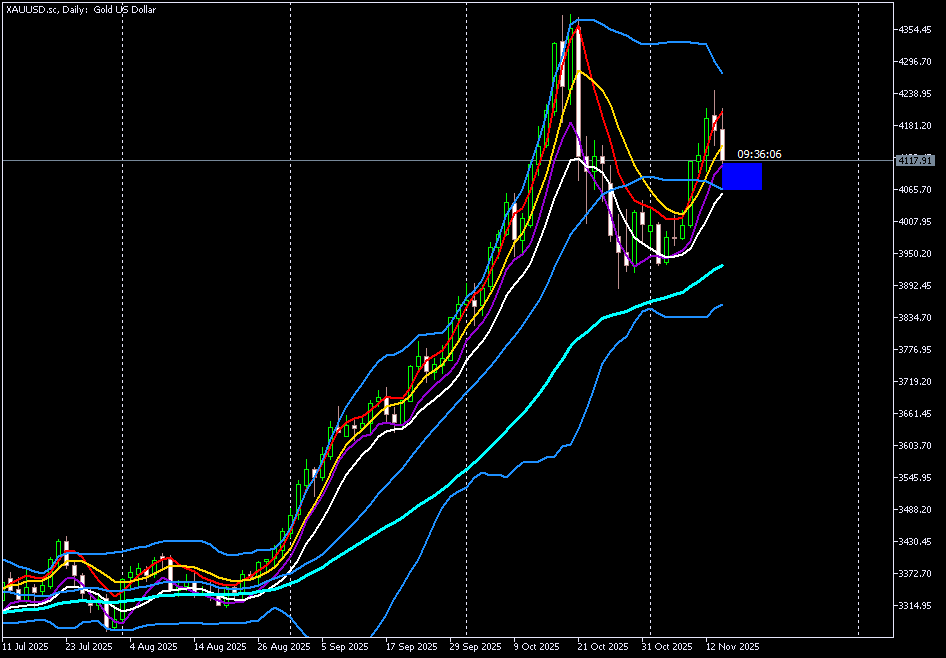
Task: Click the 3834.70 price axis label
Action: click(x=915, y=318)
